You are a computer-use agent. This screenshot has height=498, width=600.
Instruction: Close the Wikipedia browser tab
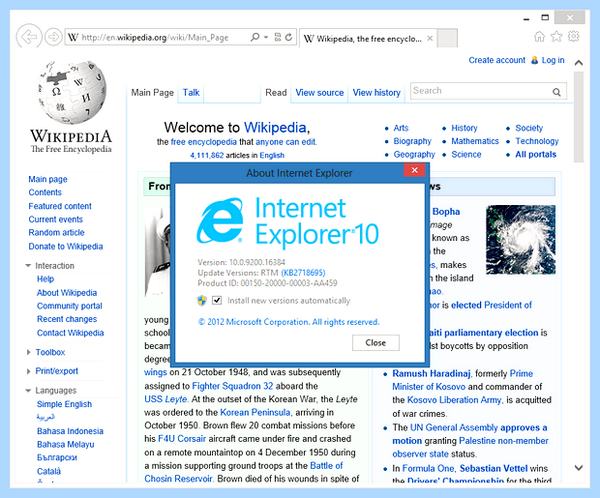tap(430, 38)
